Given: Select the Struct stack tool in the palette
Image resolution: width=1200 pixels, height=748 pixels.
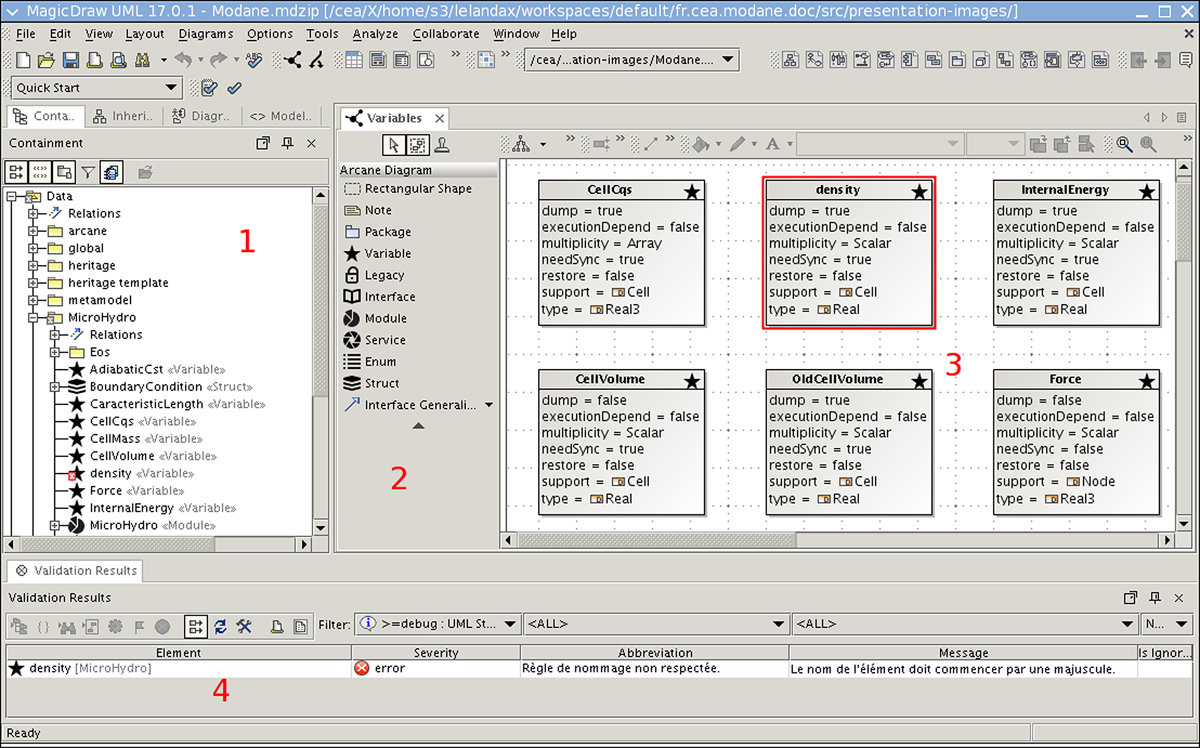Looking at the screenshot, I should pyautogui.click(x=371, y=383).
